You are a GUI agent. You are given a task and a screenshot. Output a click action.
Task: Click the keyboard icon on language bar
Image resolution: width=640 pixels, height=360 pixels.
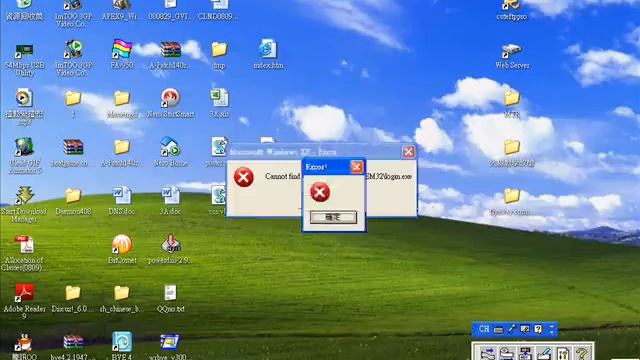click(x=498, y=329)
